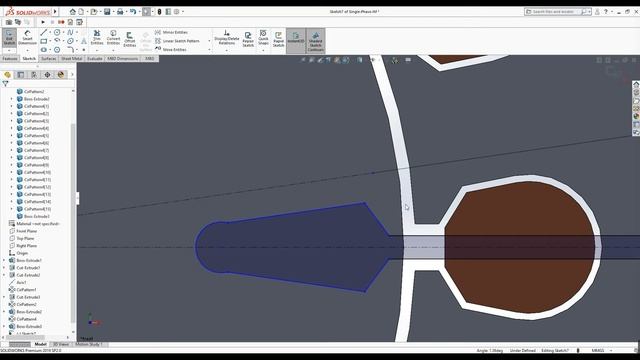Select the Sketch Text tool

(84, 41)
